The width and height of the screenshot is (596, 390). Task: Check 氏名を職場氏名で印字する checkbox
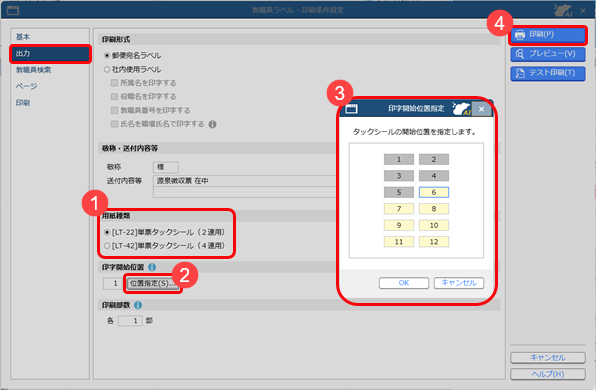(x=114, y=124)
